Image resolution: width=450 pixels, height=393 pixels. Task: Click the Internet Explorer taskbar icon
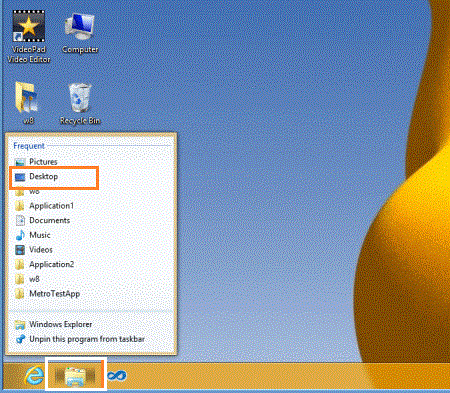pyautogui.click(x=34, y=376)
